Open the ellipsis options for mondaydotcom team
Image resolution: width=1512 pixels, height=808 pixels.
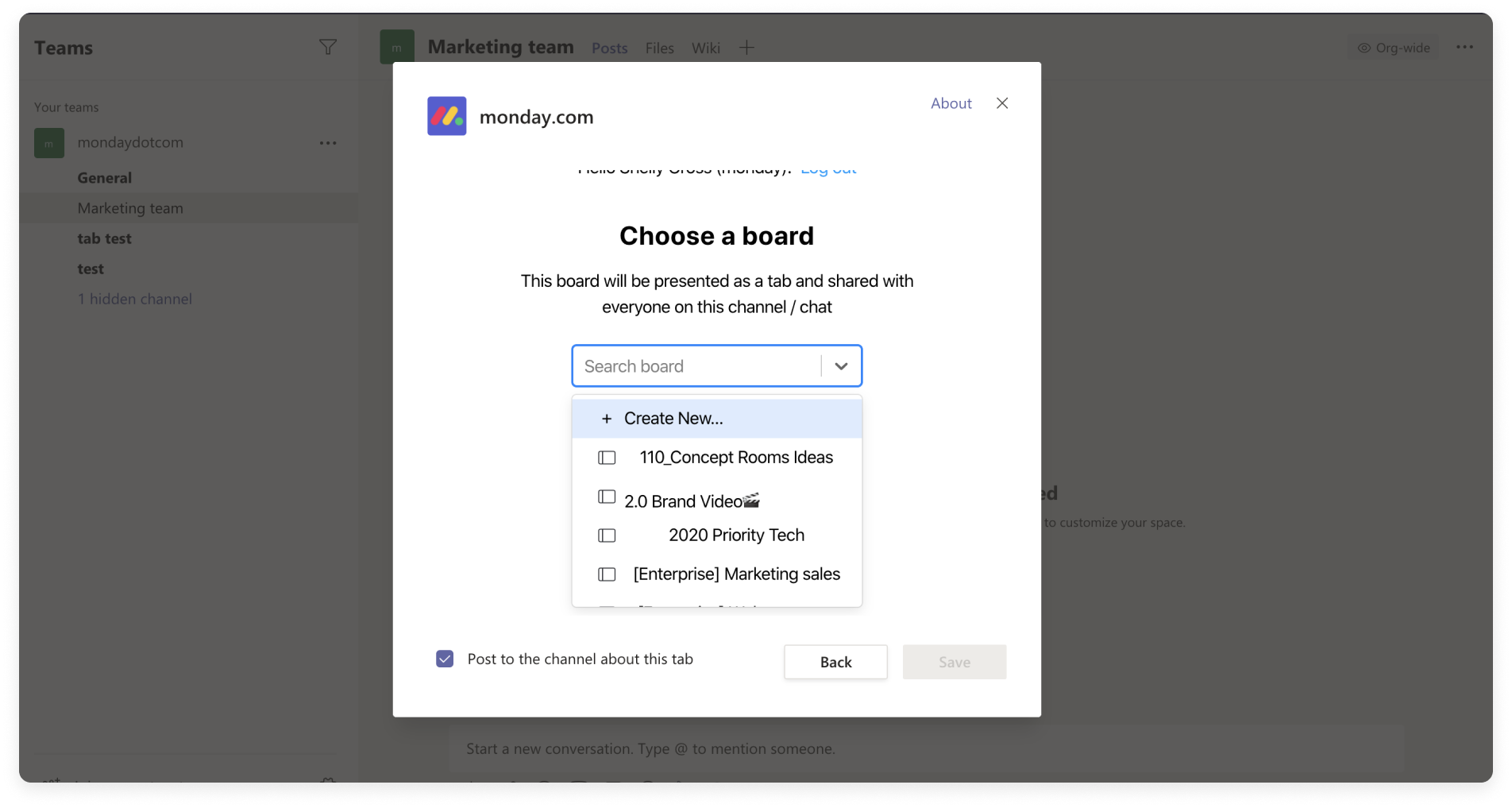(328, 143)
